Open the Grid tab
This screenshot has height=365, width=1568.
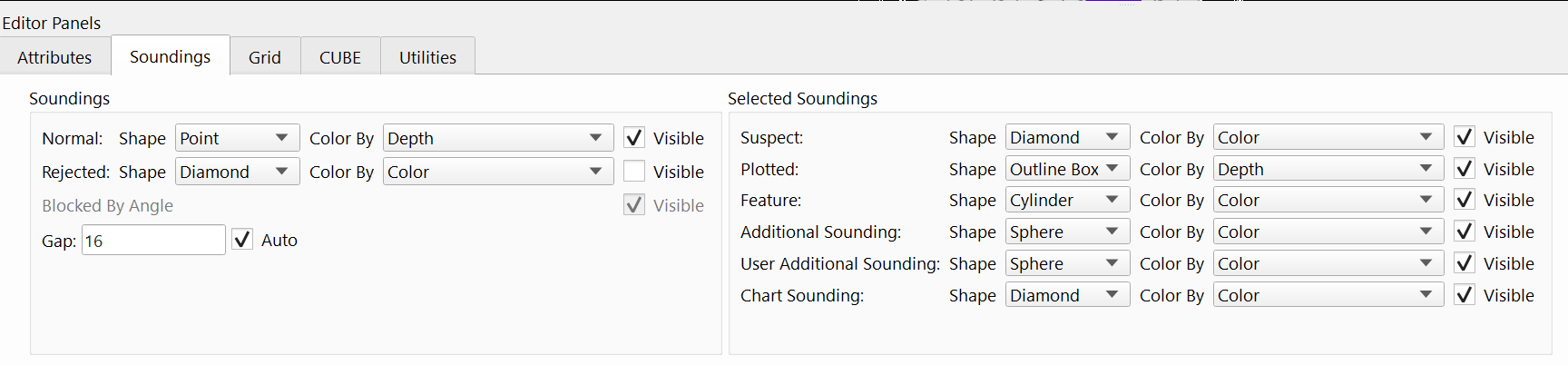264,57
